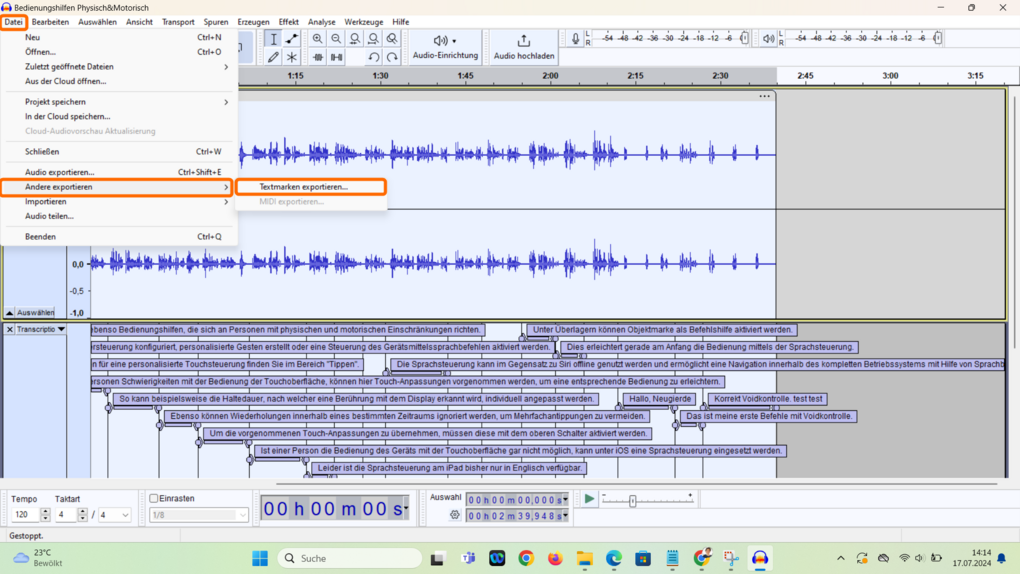Image resolution: width=1020 pixels, height=574 pixels.
Task: Select the Selection (I-beam) tool
Action: coord(273,39)
